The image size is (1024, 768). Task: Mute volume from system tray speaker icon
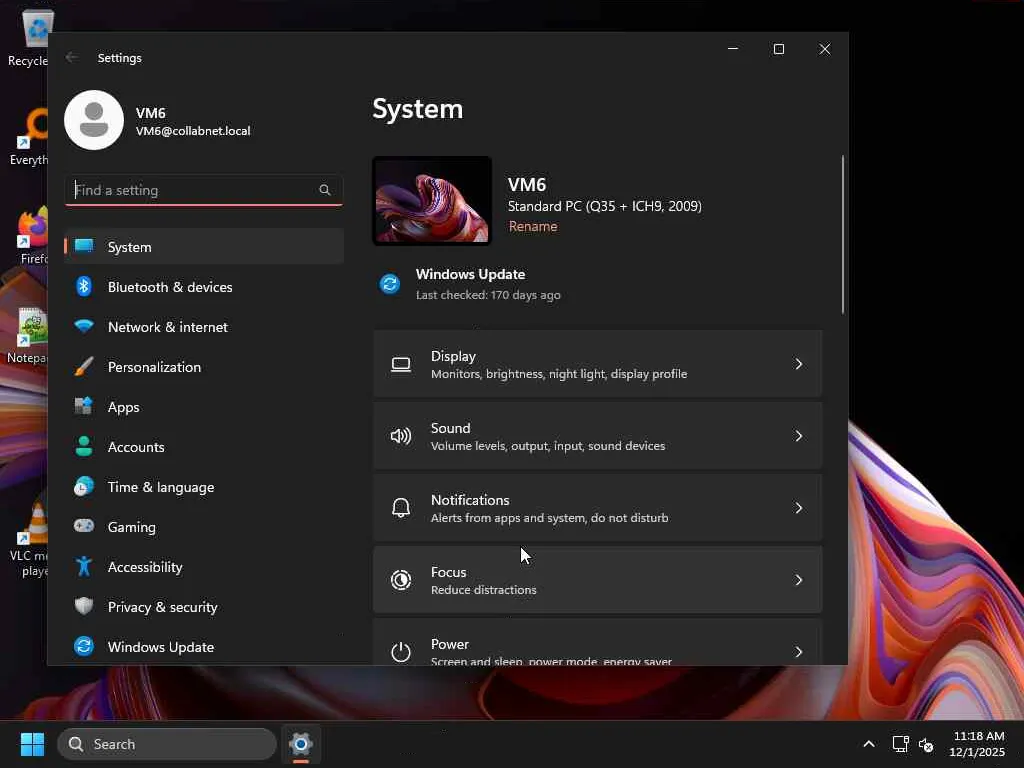[x=926, y=745]
